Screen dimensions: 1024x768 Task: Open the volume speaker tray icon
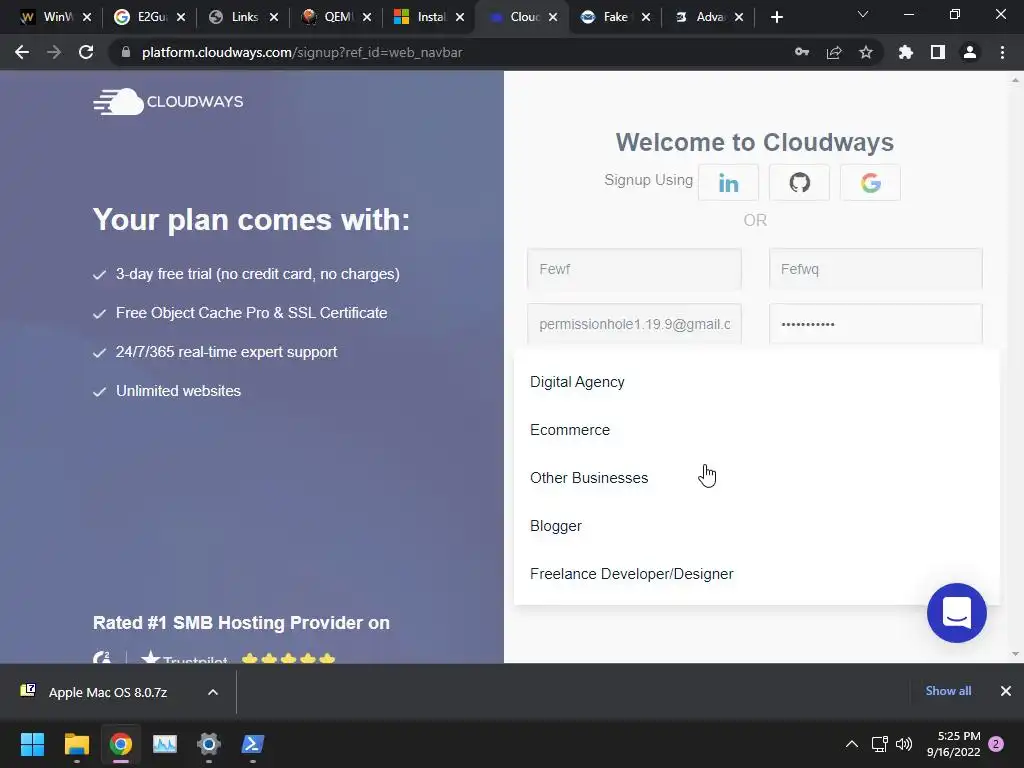[x=904, y=744]
